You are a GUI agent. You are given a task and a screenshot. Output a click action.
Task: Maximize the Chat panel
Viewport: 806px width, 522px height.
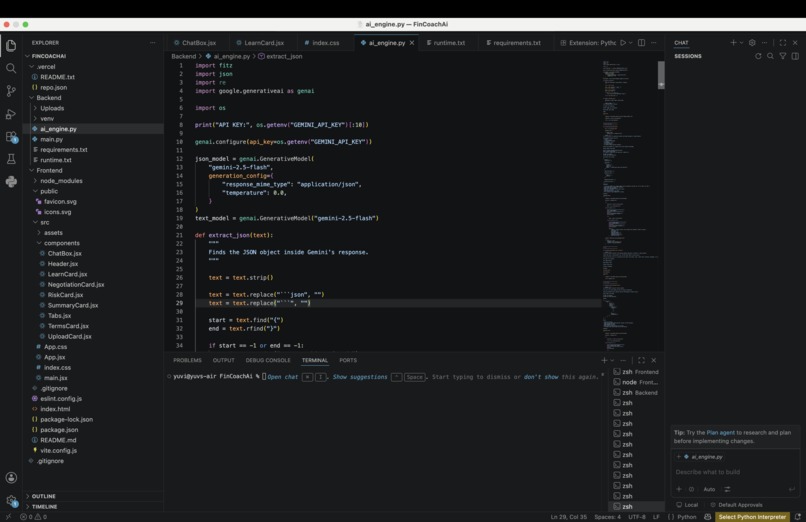pyautogui.click(x=783, y=43)
